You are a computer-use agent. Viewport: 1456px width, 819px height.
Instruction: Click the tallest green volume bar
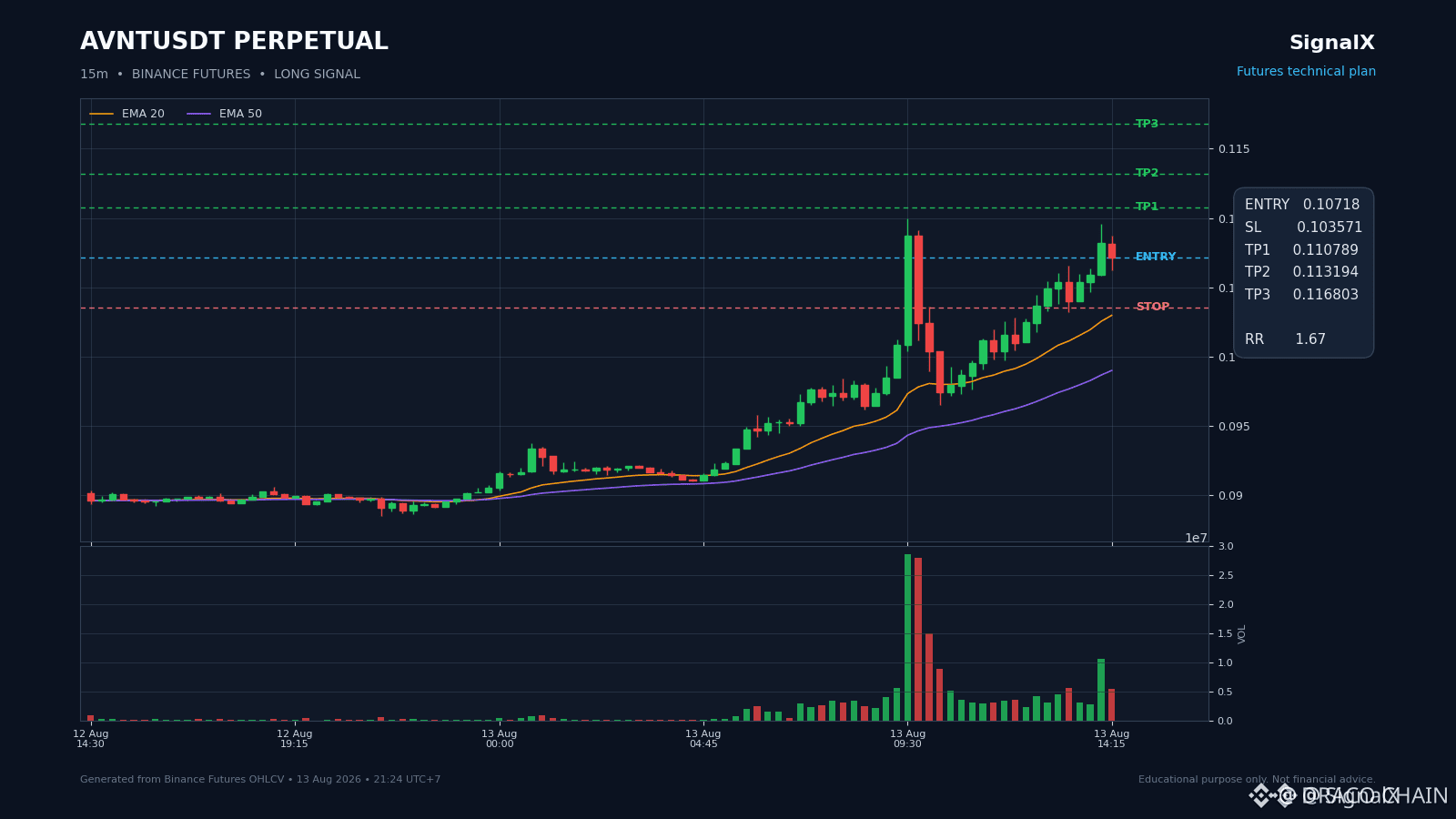(907, 637)
